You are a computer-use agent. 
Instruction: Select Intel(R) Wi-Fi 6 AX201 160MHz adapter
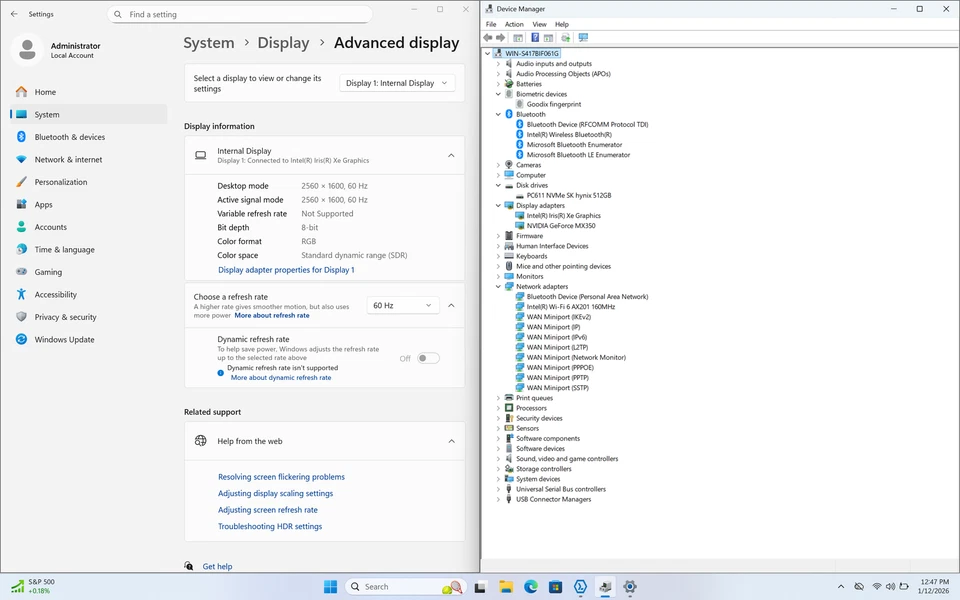point(570,307)
